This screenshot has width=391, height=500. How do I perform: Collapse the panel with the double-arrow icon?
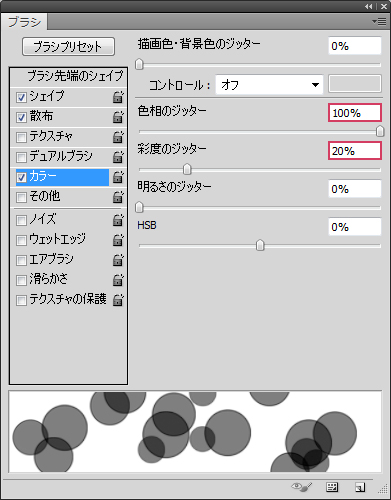pos(368,6)
